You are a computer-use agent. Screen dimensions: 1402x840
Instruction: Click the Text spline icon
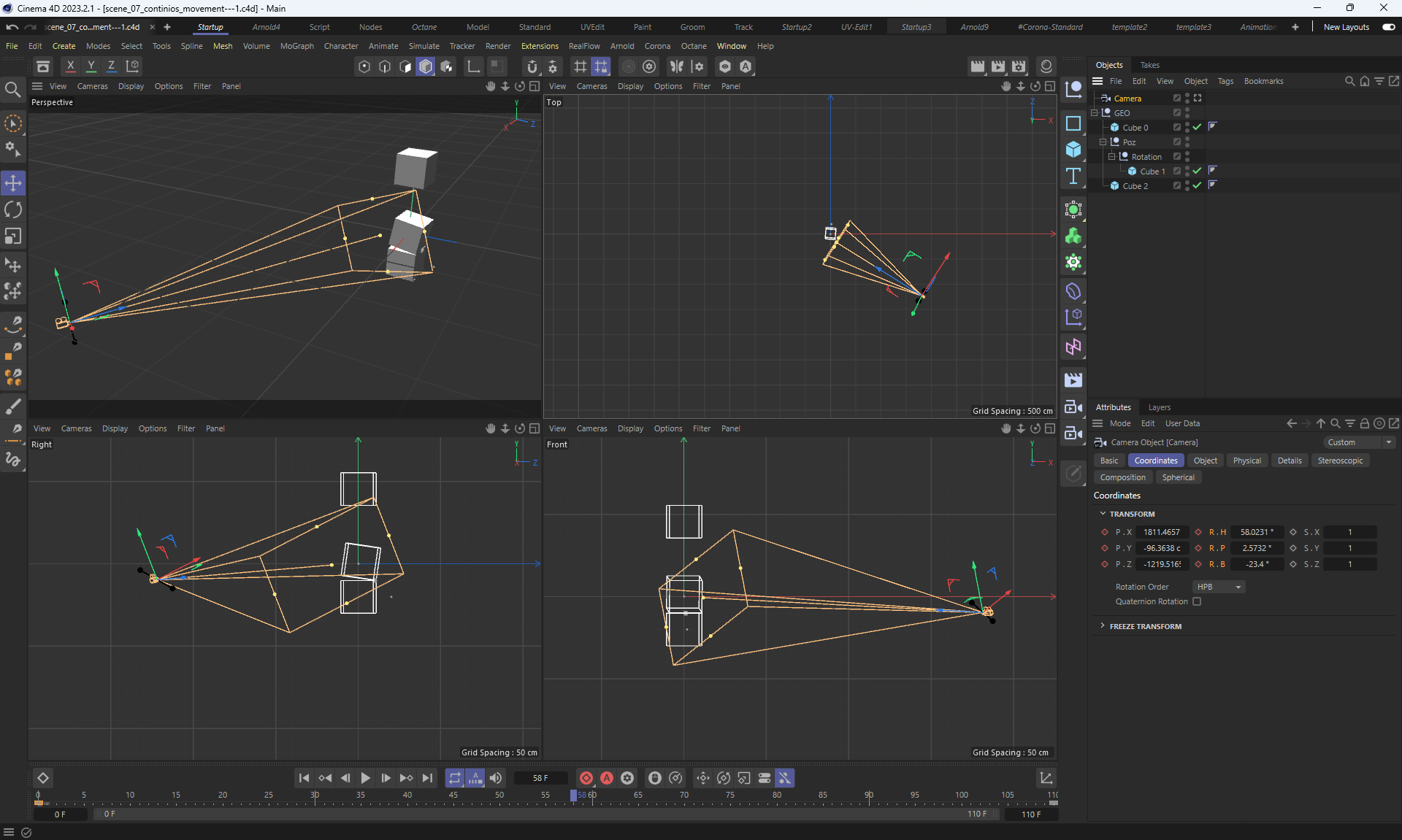pos(1073,176)
